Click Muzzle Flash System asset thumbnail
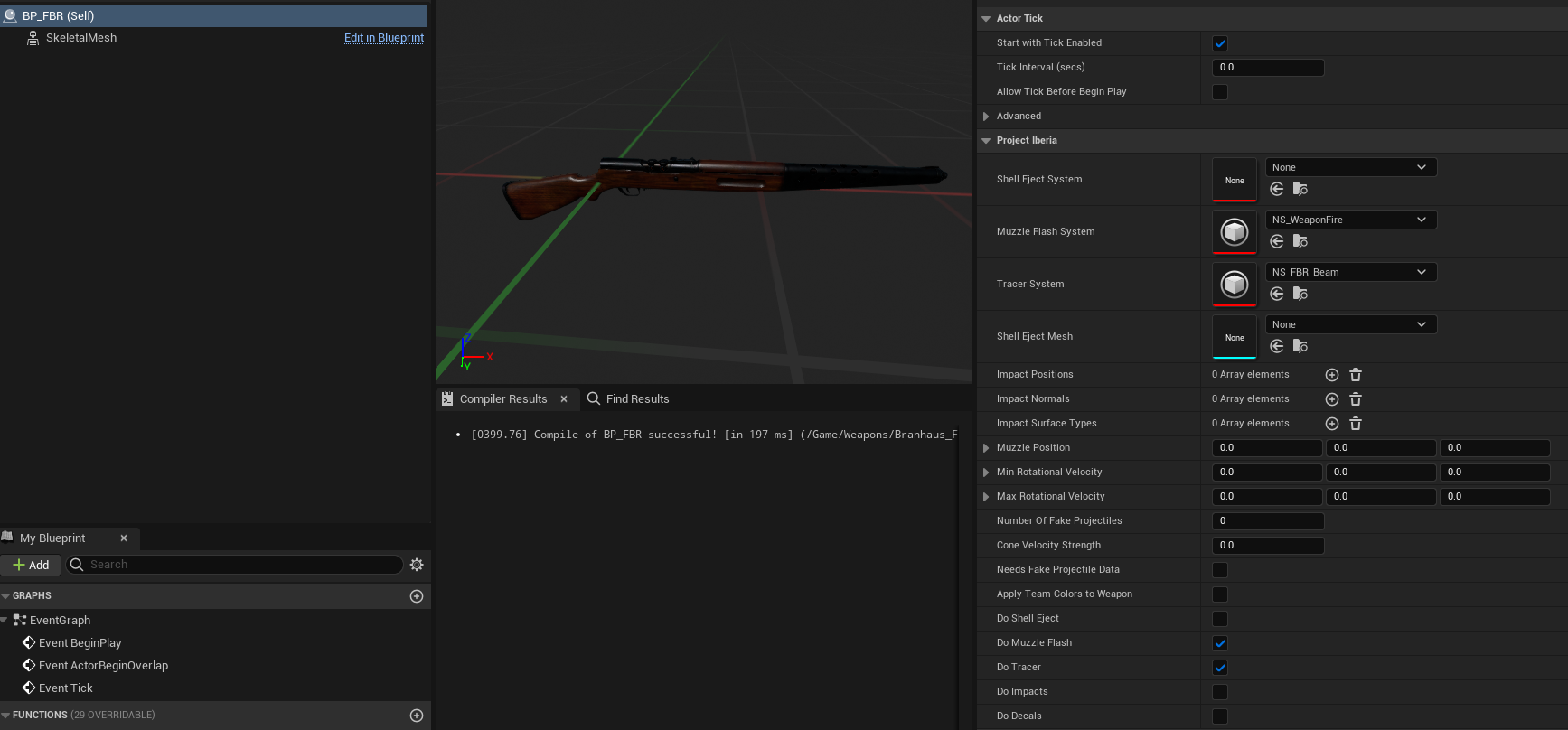The width and height of the screenshot is (1568, 730). click(1235, 232)
